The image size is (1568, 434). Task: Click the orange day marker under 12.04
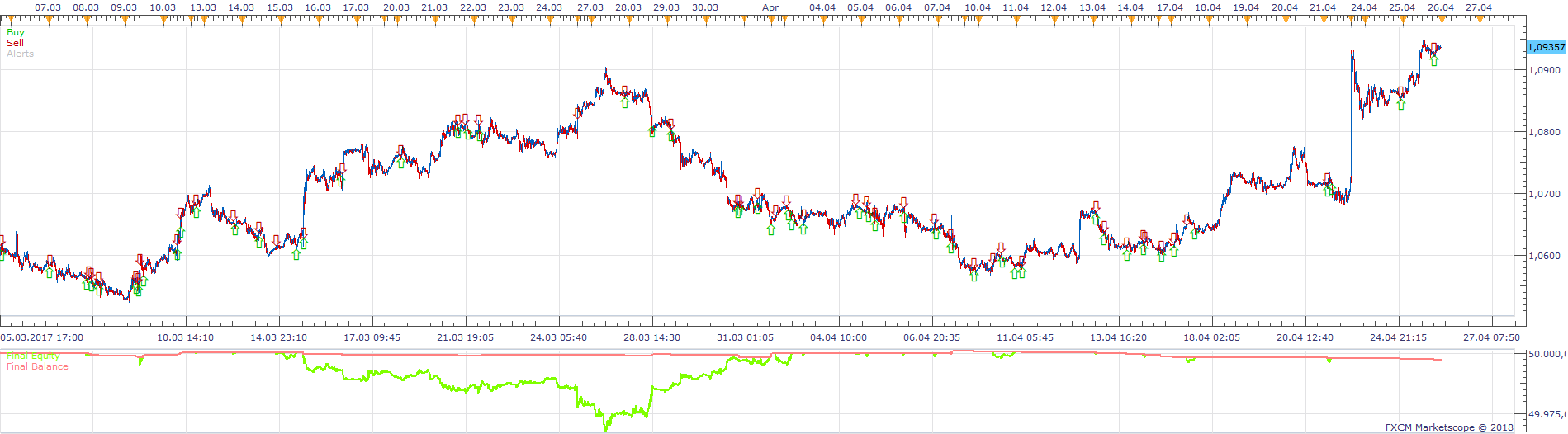tap(1054, 20)
